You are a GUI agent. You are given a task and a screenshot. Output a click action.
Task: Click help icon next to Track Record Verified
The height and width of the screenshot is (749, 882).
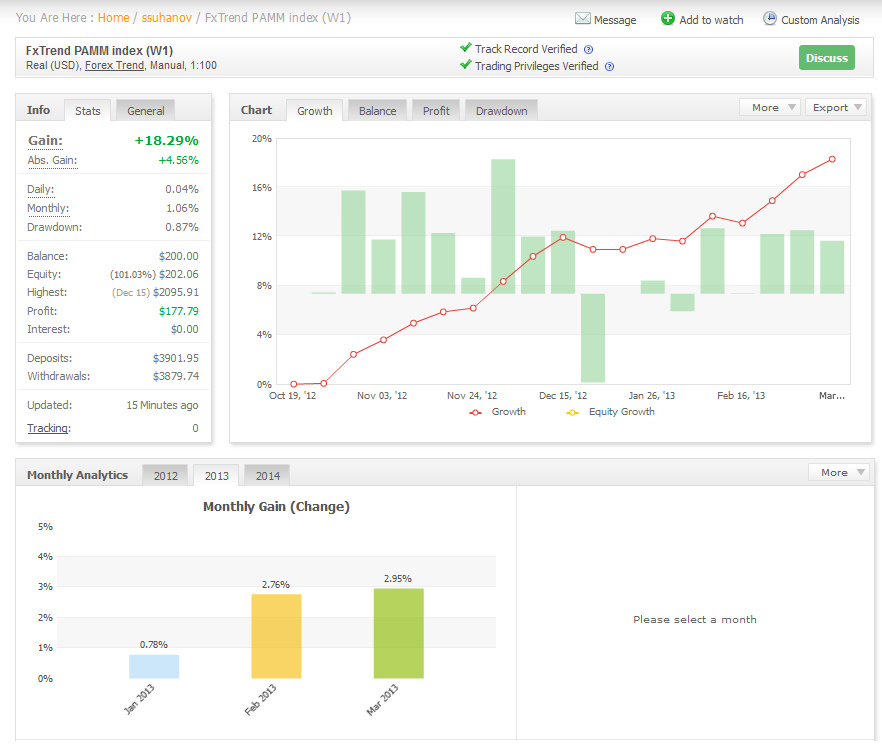588,49
